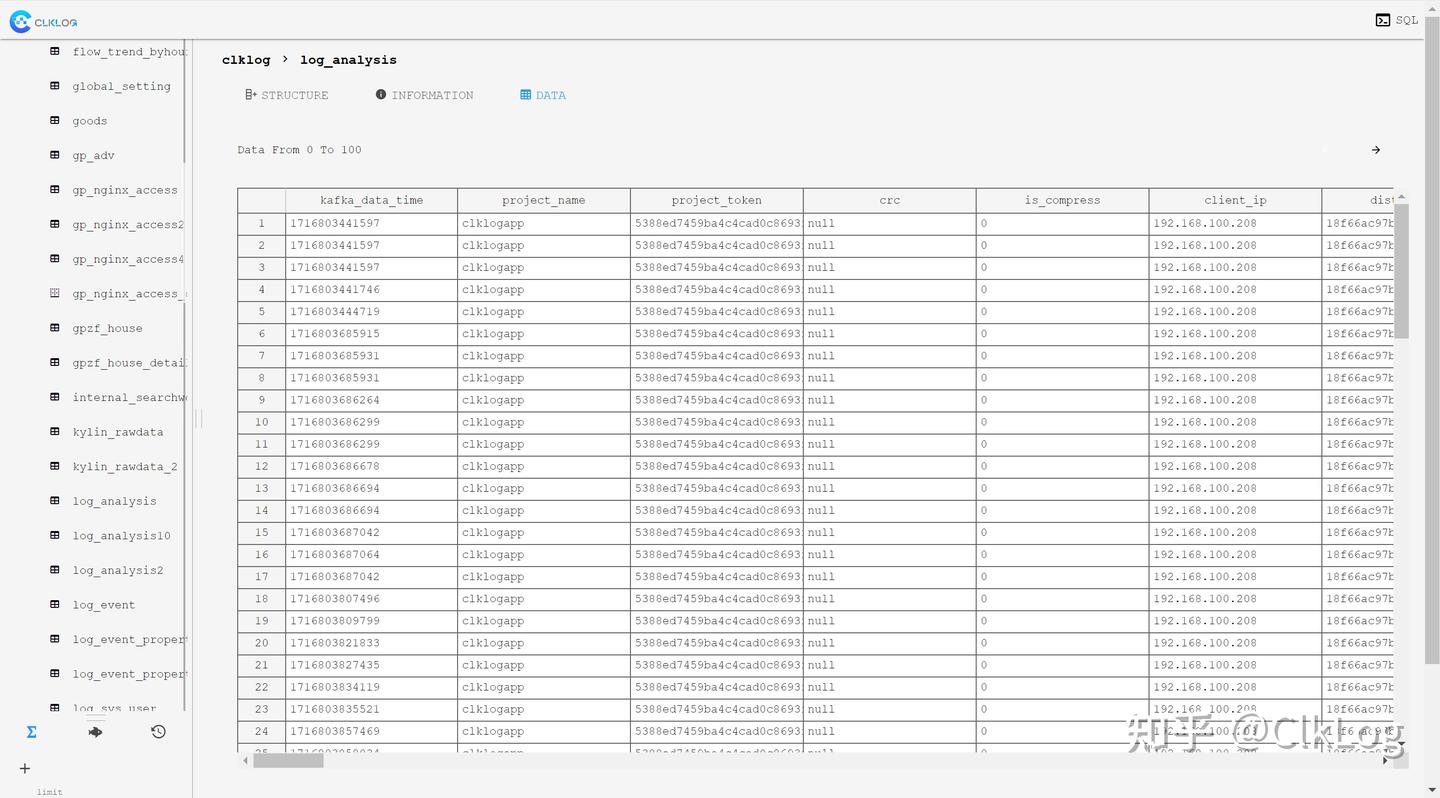Click the table icon beside gp_nginx_access2
Screen dimensions: 1440x798
tap(55, 224)
